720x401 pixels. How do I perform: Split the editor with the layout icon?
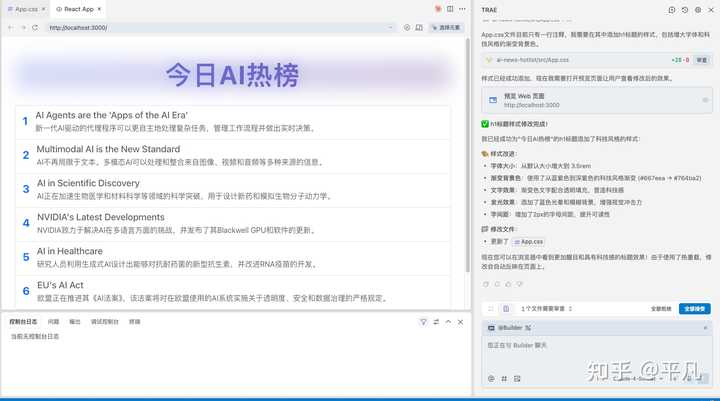450,9
